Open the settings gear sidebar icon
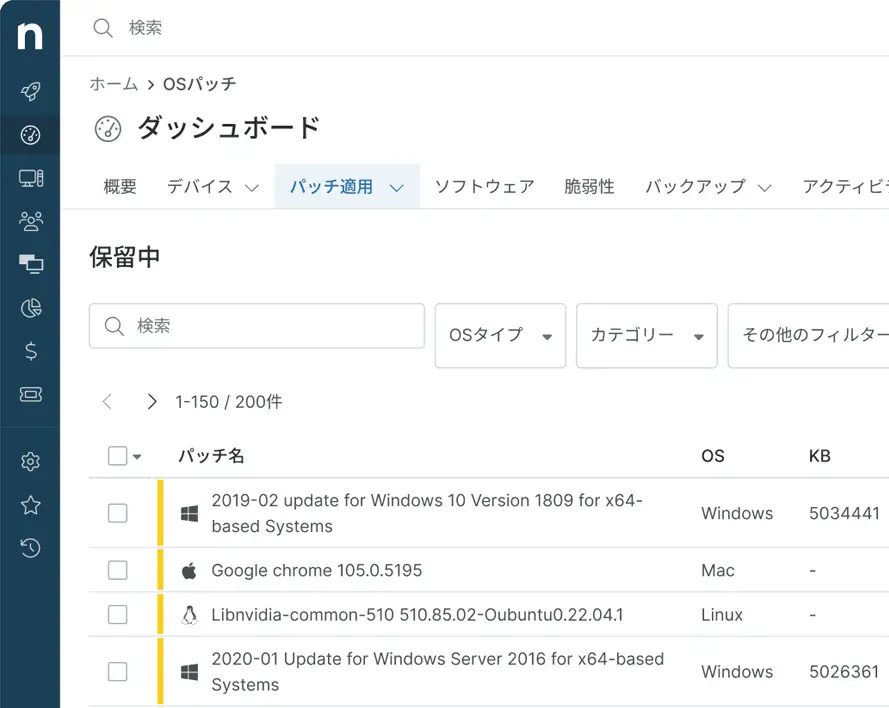 (x=31, y=461)
